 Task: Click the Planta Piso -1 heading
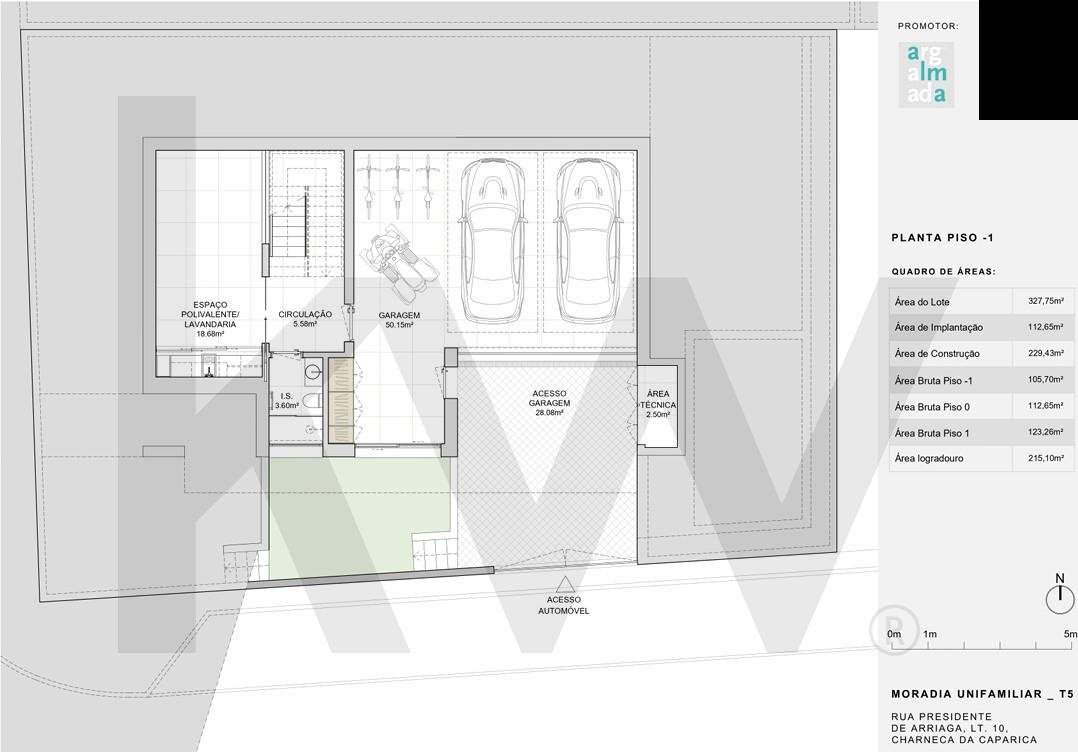[x=941, y=238]
